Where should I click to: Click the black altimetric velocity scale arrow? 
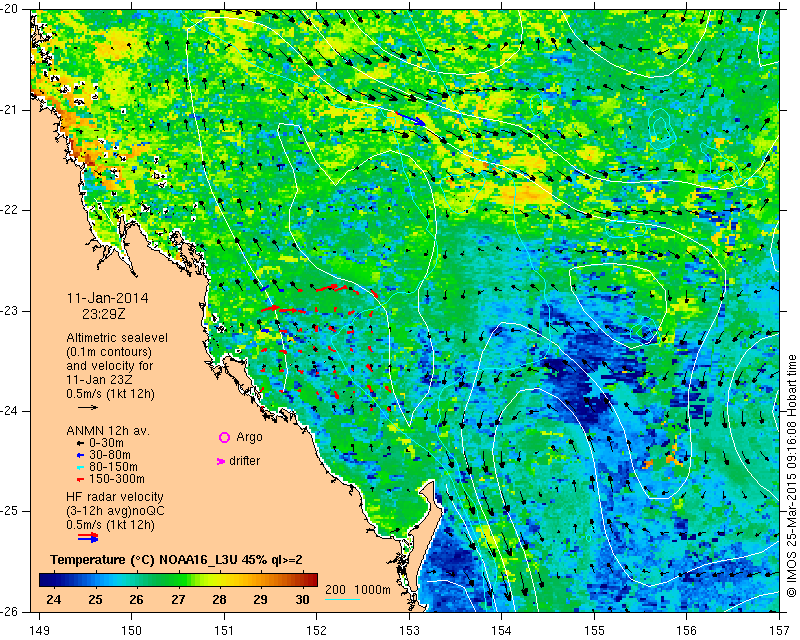pyautogui.click(x=88, y=407)
